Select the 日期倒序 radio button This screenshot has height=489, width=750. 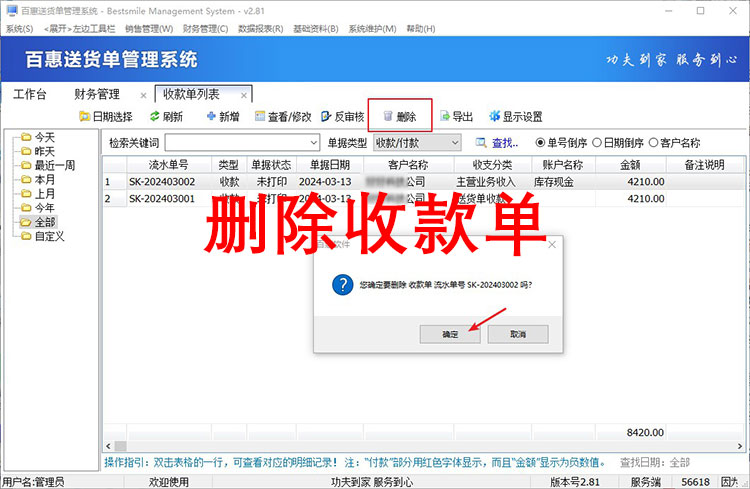597,143
